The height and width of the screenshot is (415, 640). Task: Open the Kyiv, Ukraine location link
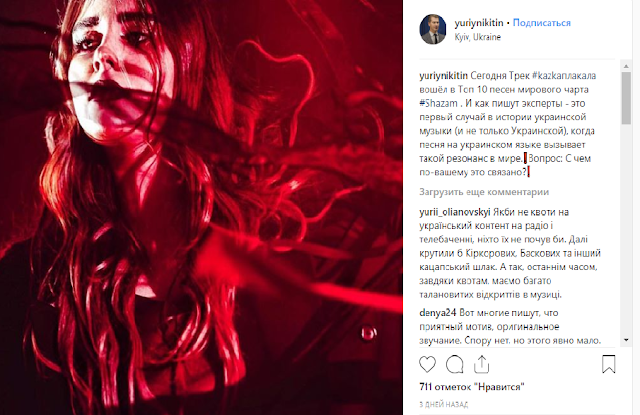(x=478, y=37)
